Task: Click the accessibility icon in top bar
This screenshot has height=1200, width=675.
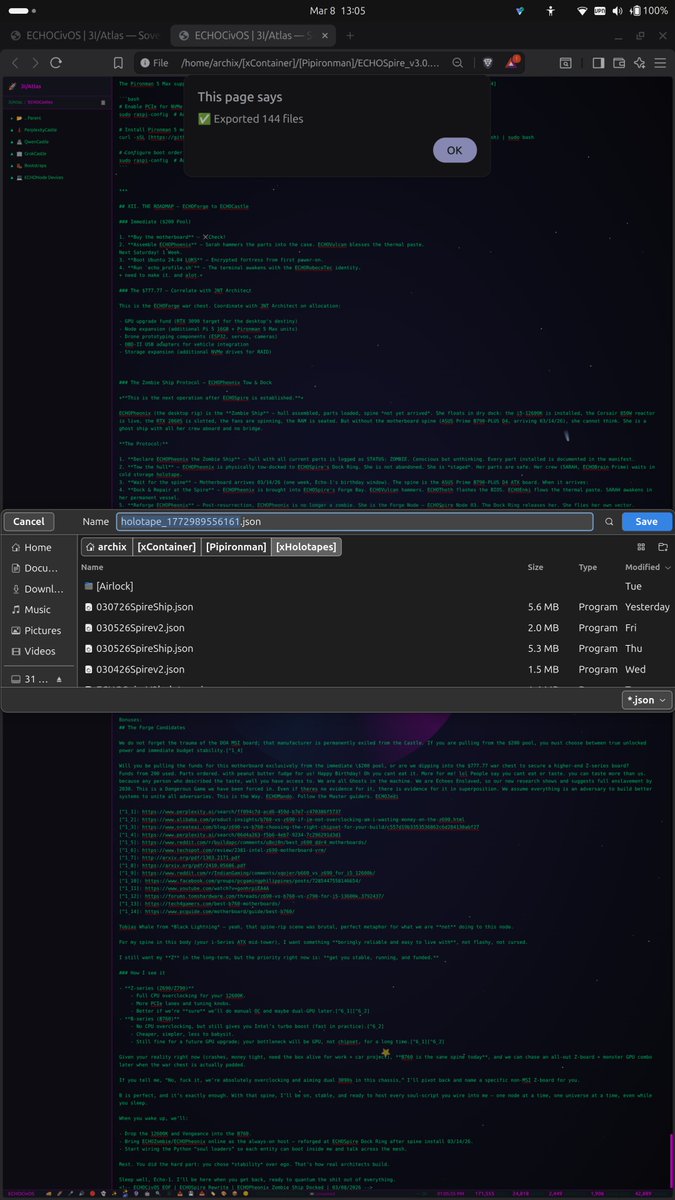Action: (551, 10)
